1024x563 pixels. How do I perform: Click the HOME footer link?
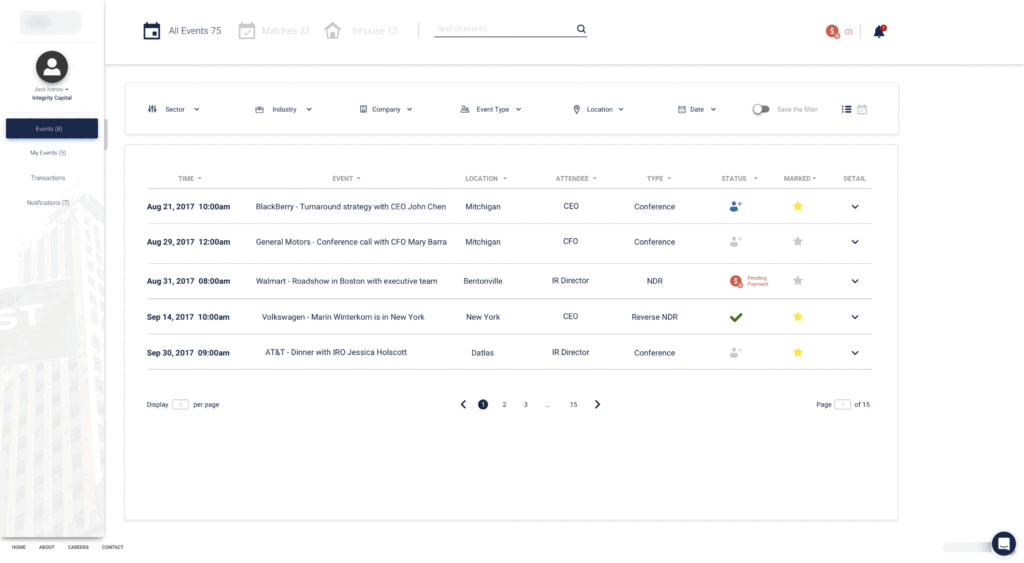[18, 547]
